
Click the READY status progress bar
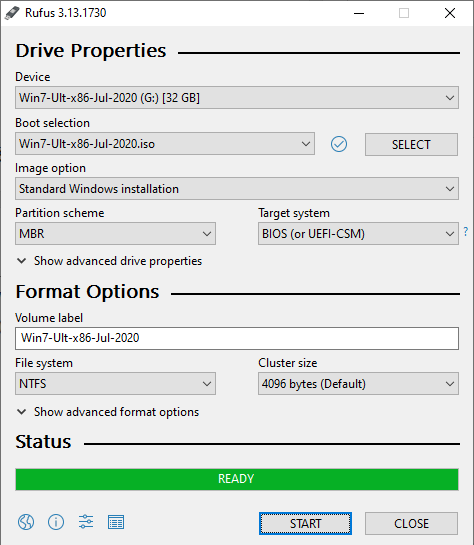(237, 479)
